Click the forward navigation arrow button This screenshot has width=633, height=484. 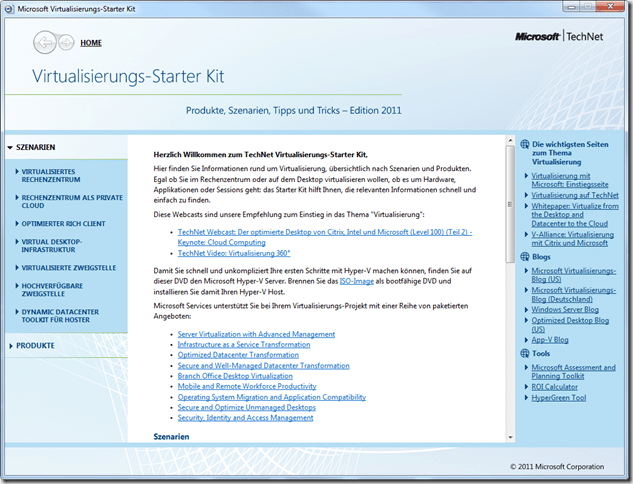pyautogui.click(x=66, y=42)
